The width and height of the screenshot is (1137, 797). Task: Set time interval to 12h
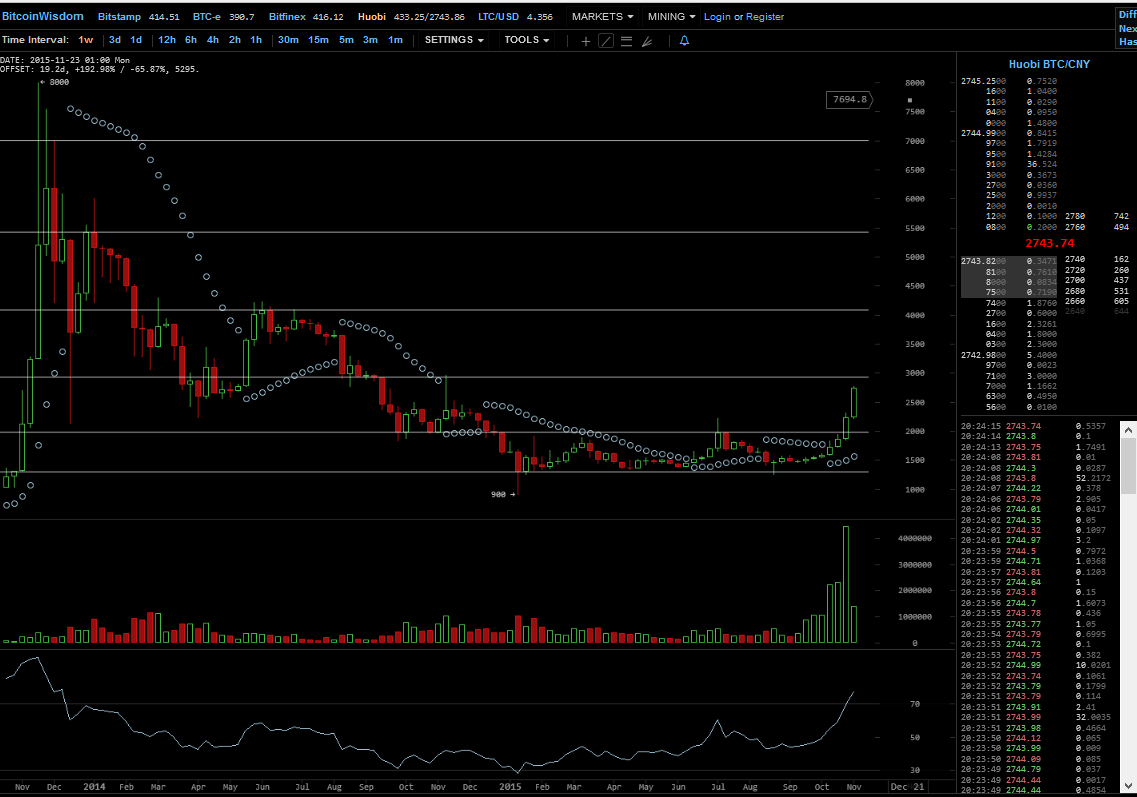167,40
